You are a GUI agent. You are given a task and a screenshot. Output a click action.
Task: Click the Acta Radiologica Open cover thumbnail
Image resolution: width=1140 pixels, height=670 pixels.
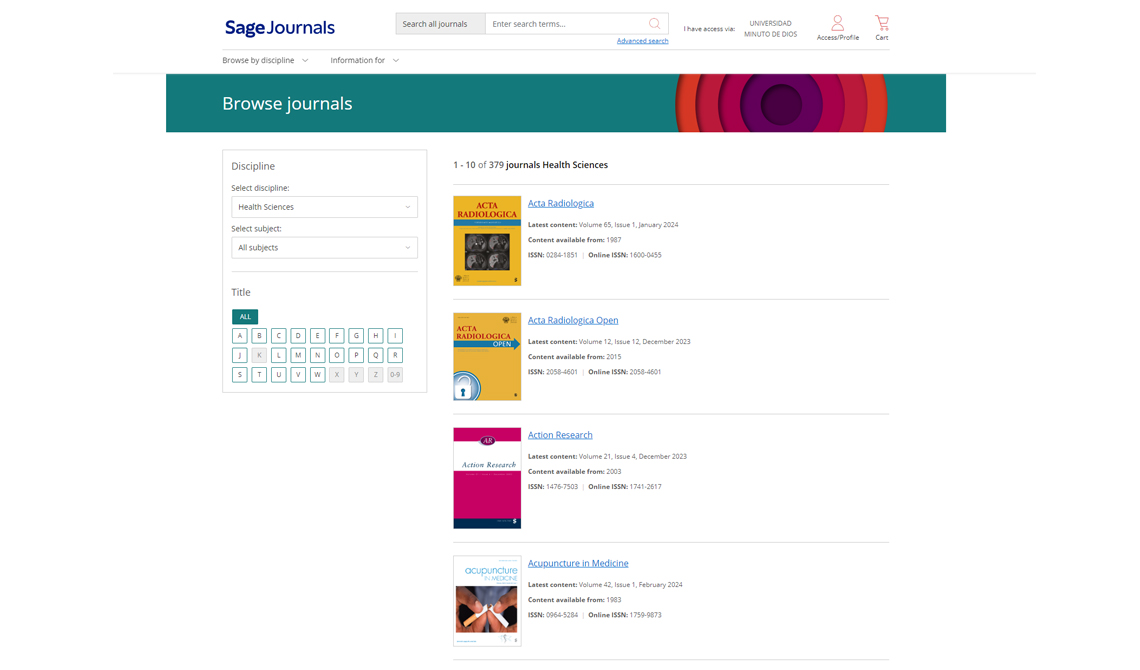click(x=487, y=357)
